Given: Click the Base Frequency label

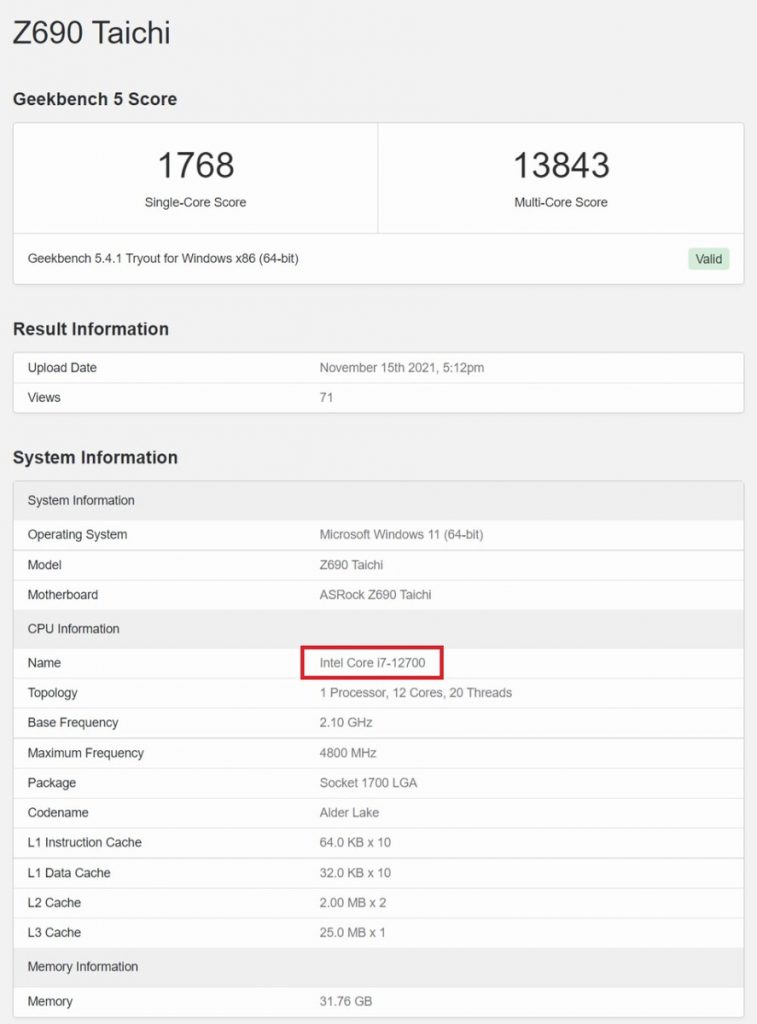Looking at the screenshot, I should coord(72,723).
